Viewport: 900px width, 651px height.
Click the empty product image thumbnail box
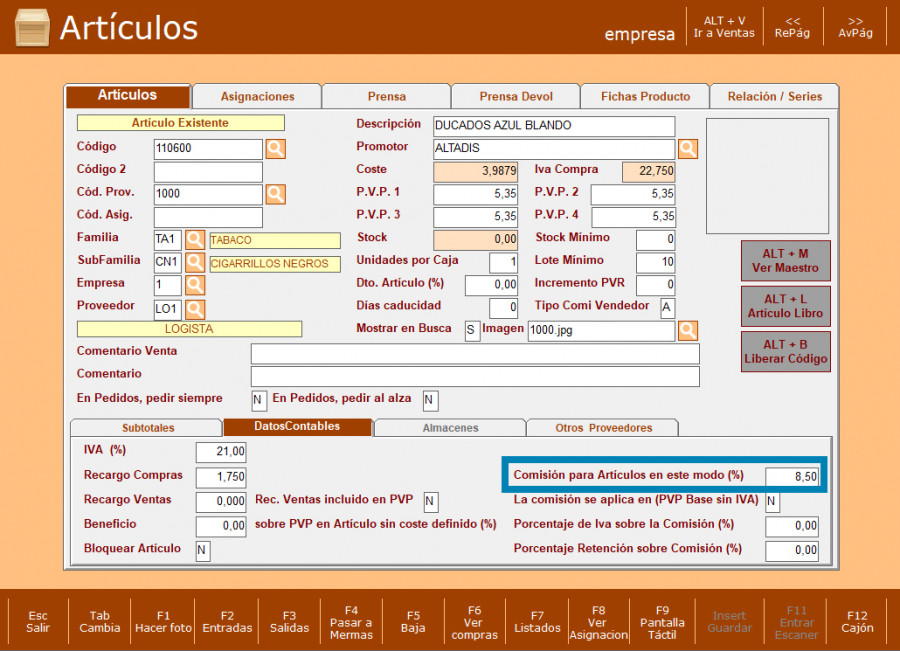[767, 176]
